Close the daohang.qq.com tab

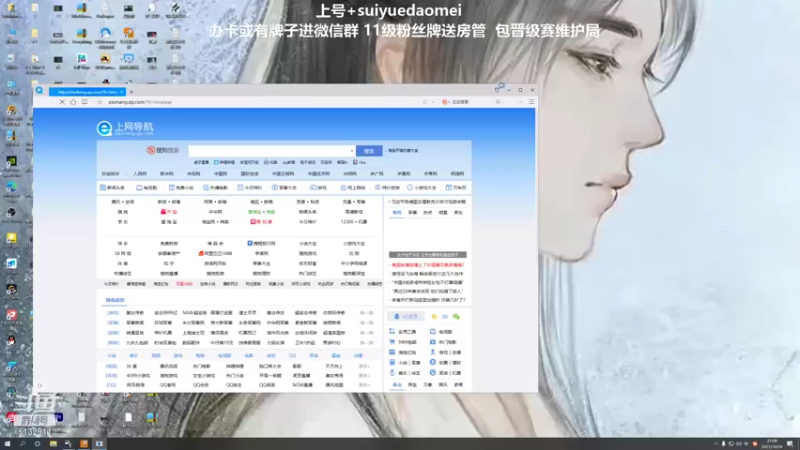click(121, 92)
